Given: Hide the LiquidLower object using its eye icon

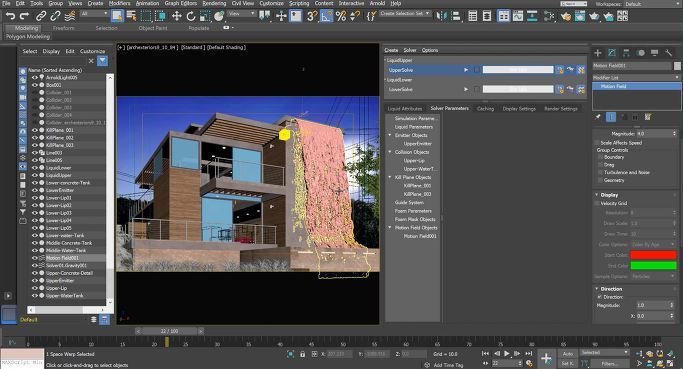Looking at the screenshot, I should point(35,168).
